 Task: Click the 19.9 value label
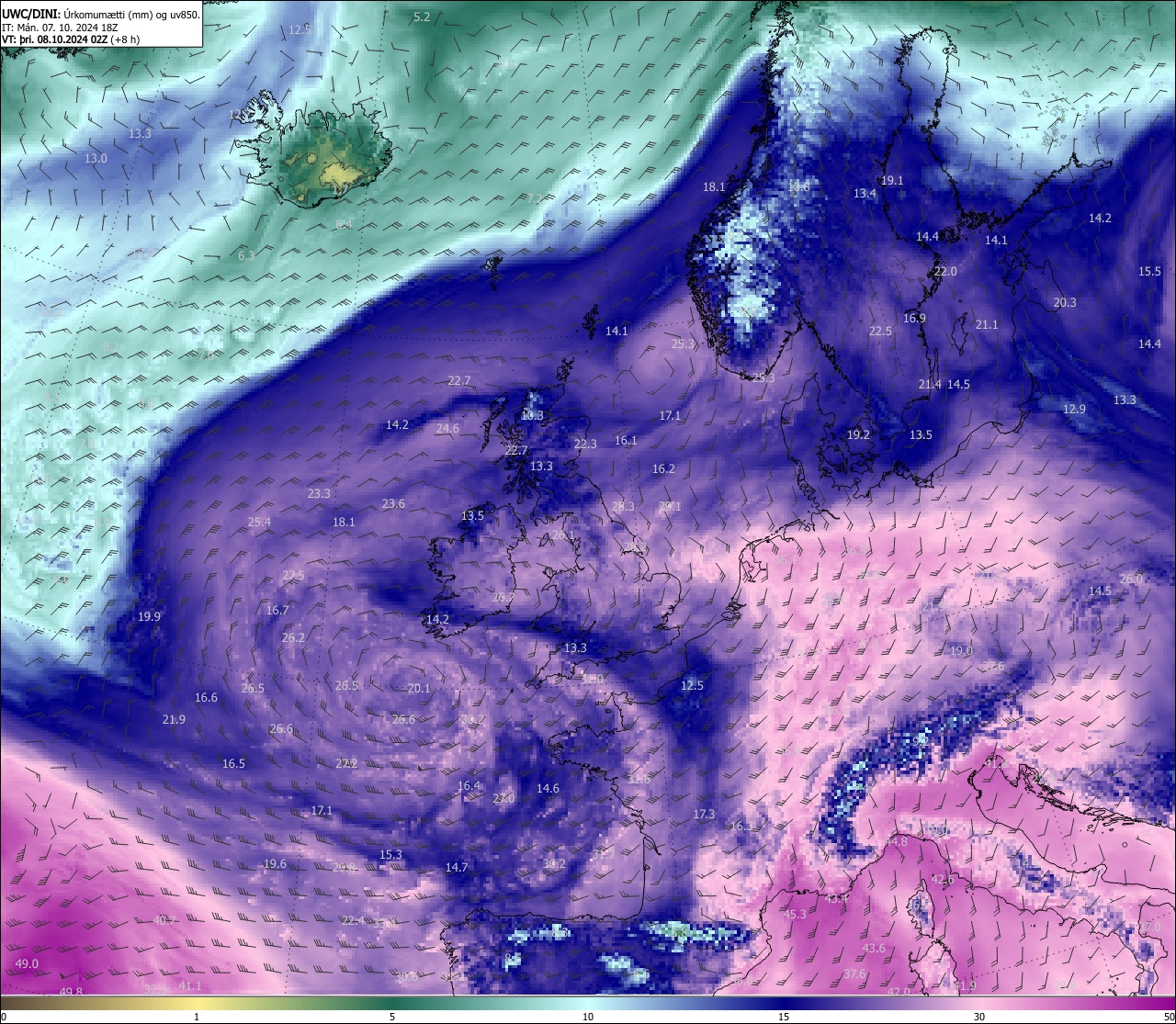(x=149, y=616)
